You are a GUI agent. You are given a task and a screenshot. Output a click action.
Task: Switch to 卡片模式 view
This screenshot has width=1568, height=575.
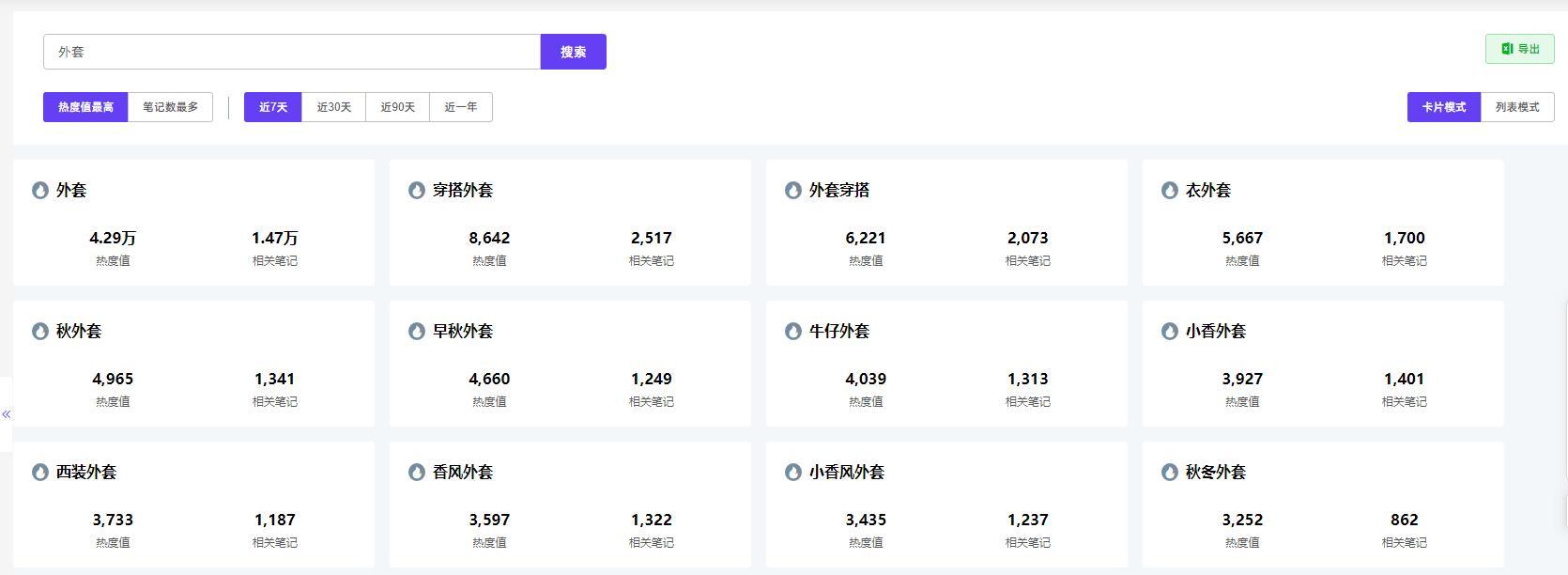(x=1444, y=107)
